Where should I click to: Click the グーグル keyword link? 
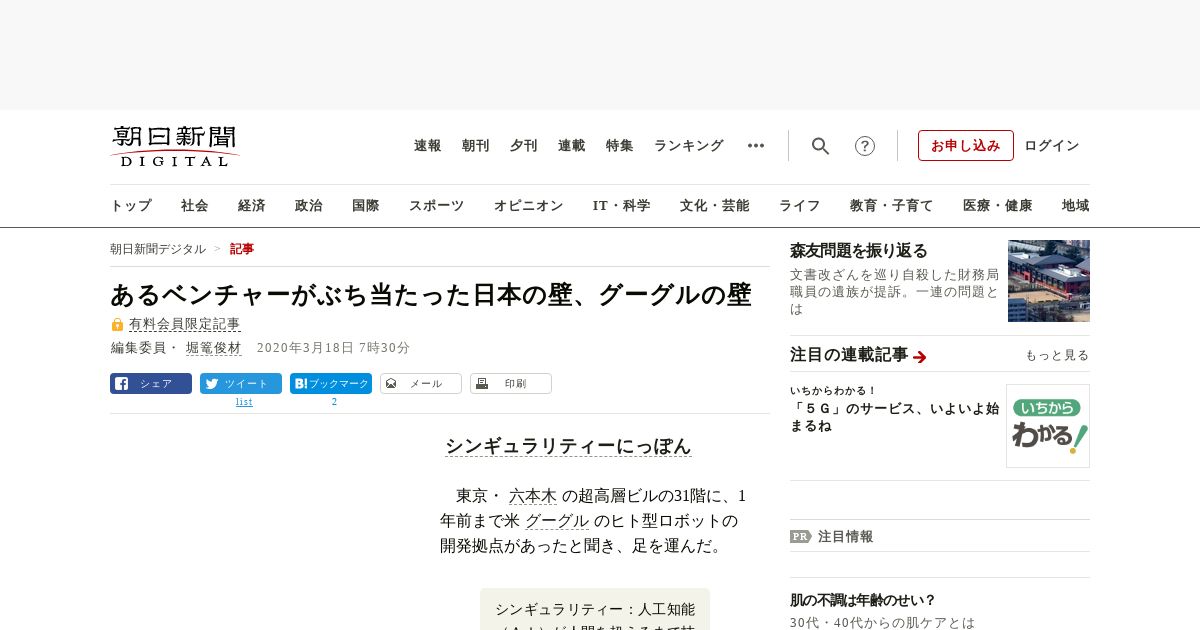pyautogui.click(x=557, y=521)
